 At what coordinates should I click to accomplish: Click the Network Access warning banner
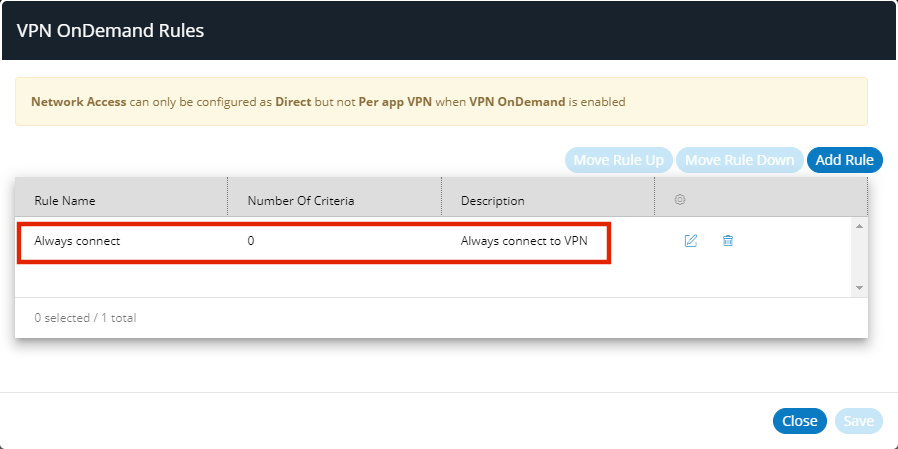pos(441,102)
